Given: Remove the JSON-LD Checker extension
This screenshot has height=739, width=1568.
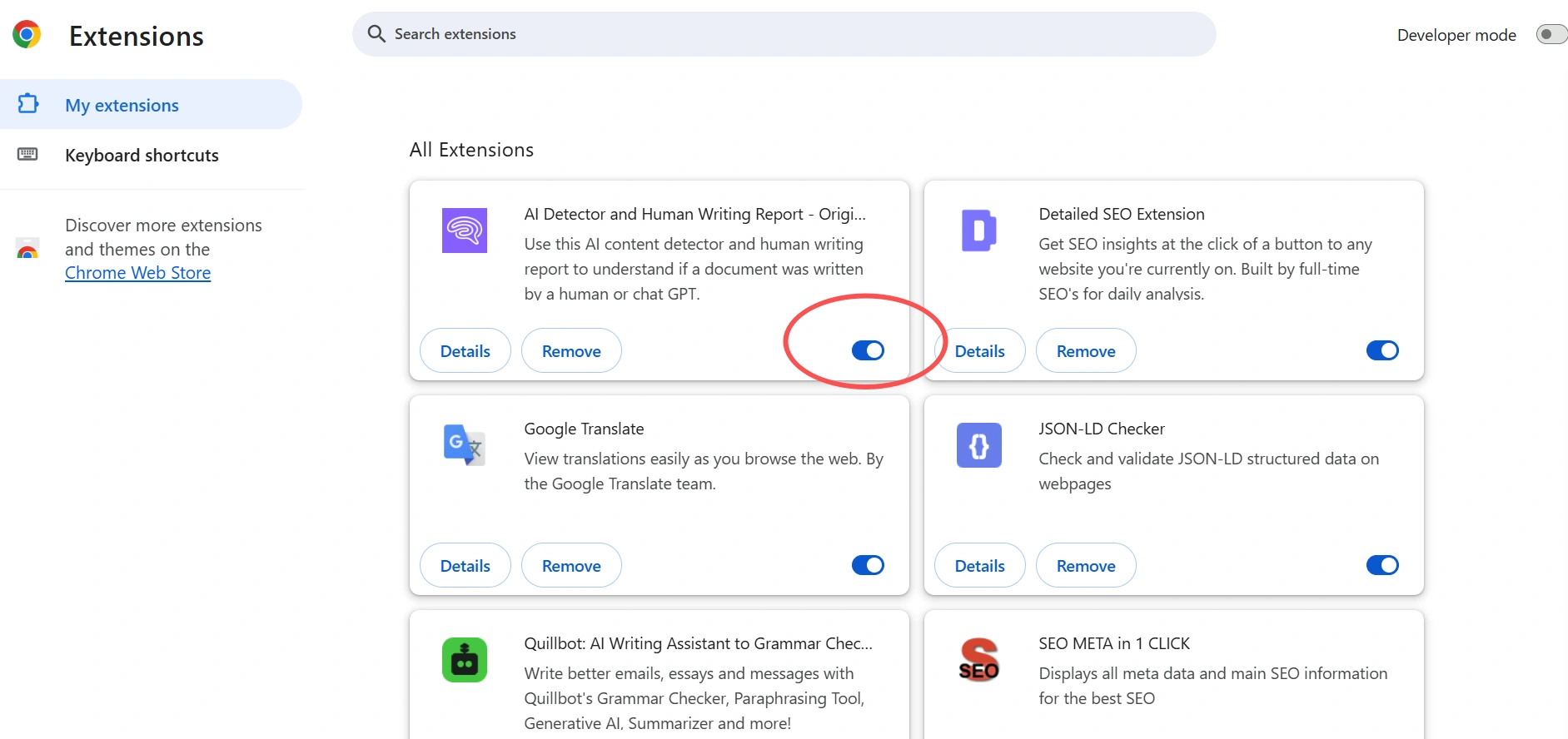Looking at the screenshot, I should click(x=1086, y=565).
